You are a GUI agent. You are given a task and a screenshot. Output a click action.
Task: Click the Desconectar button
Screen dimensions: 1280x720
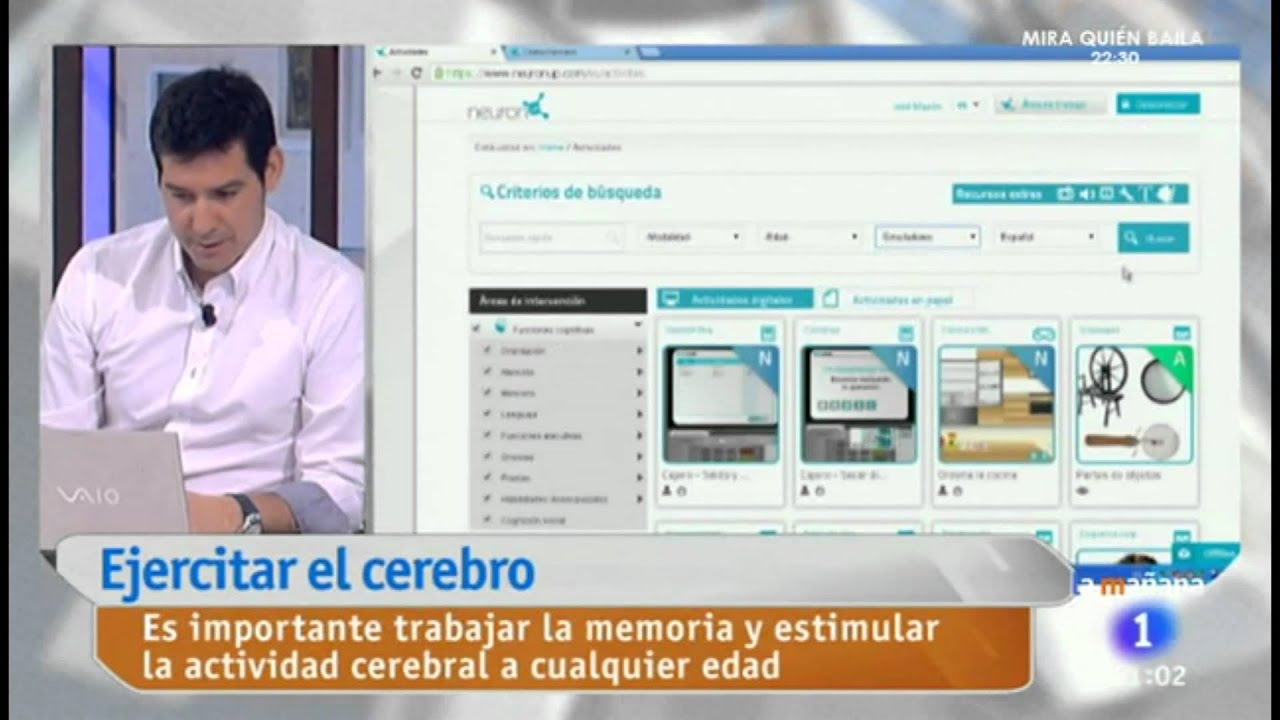point(1158,104)
